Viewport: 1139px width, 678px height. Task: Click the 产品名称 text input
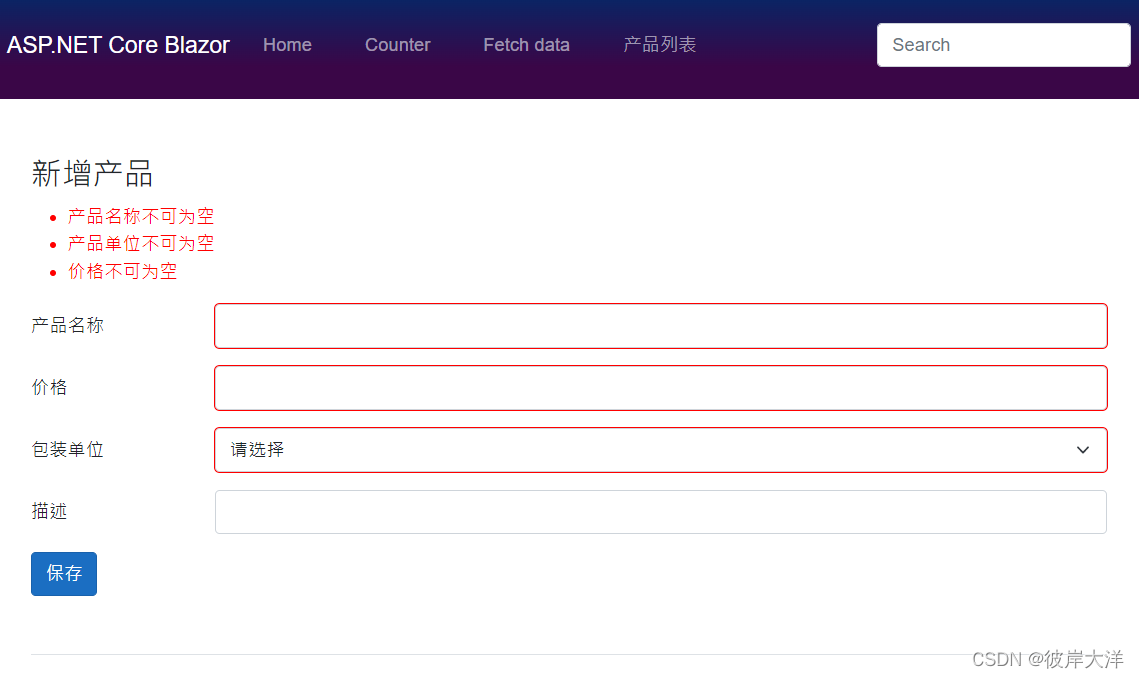pyautogui.click(x=660, y=326)
